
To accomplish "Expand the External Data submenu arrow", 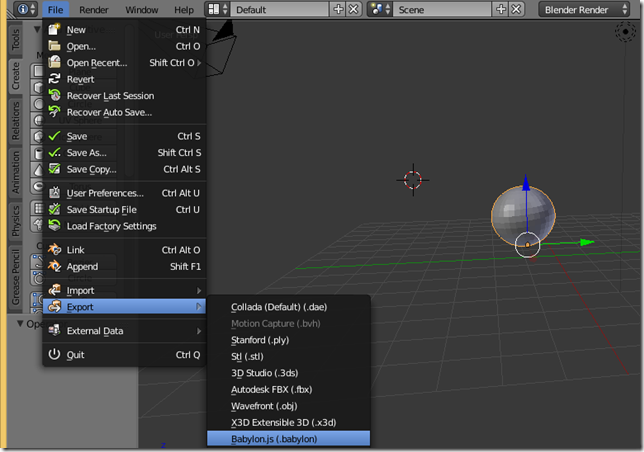I will [x=199, y=330].
